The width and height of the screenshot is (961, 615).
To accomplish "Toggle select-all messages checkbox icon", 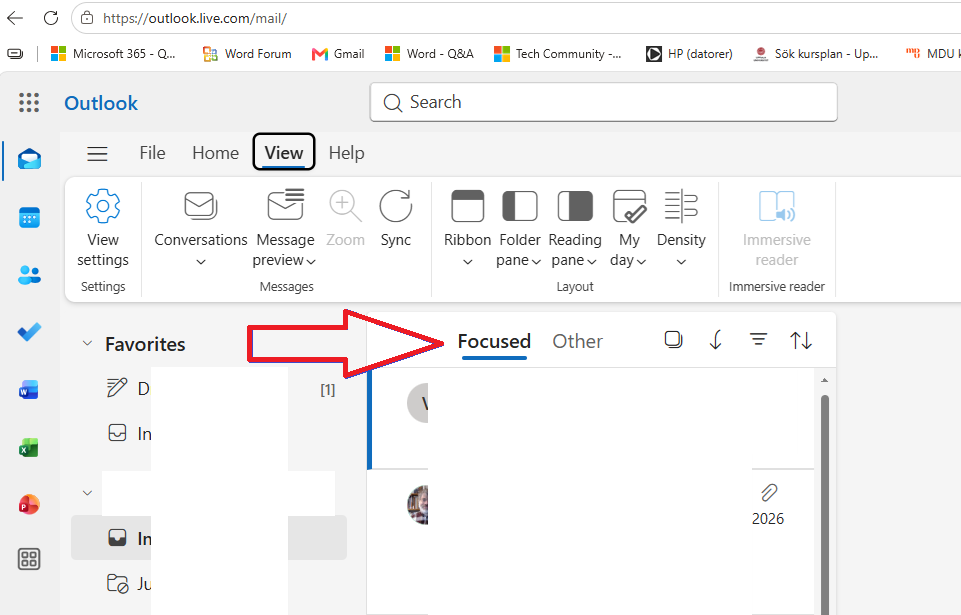I will [x=673, y=340].
